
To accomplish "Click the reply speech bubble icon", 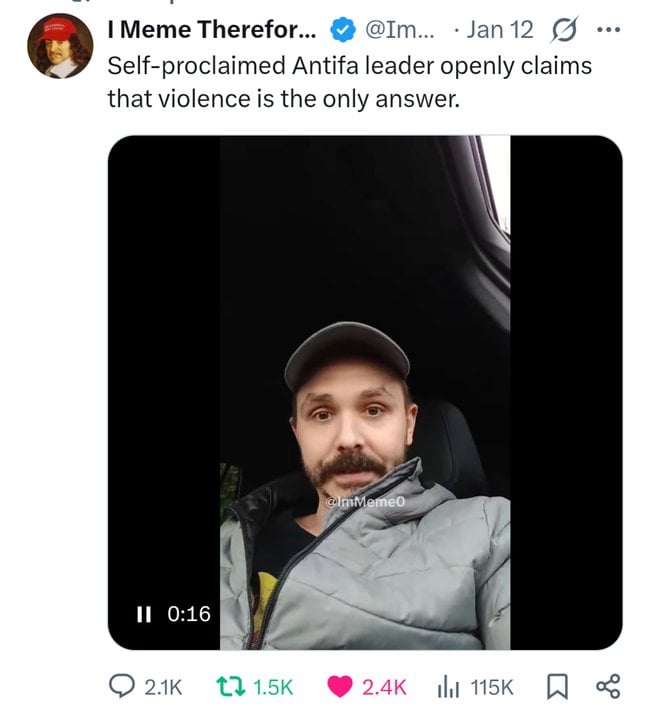I will [x=123, y=686].
